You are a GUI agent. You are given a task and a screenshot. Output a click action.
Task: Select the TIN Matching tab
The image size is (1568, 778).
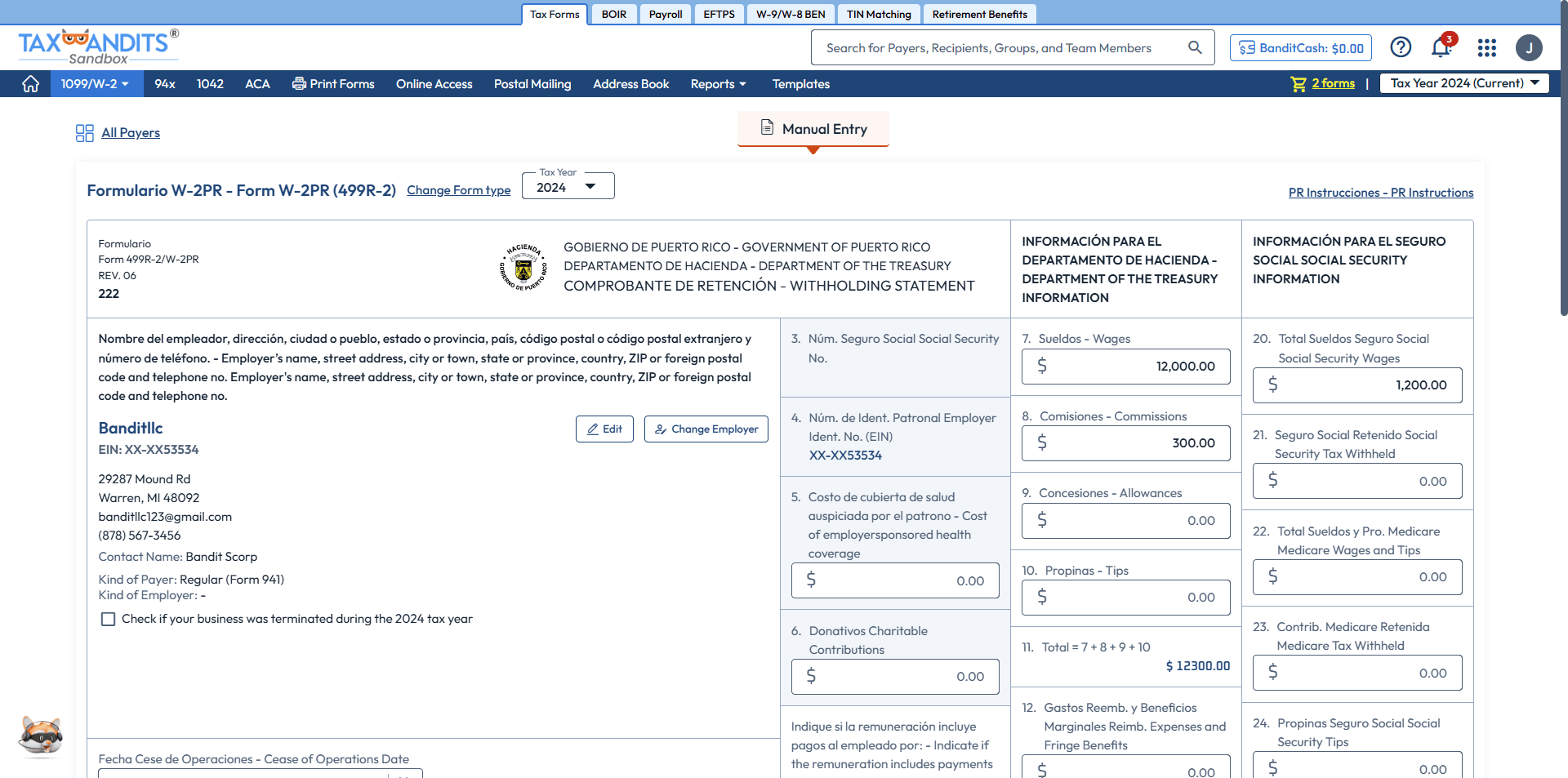878,14
